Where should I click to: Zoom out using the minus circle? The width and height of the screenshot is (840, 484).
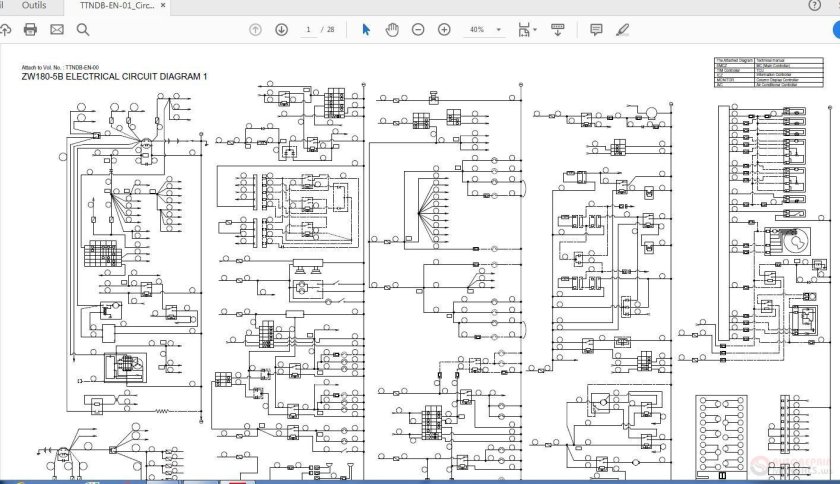pyautogui.click(x=418, y=30)
